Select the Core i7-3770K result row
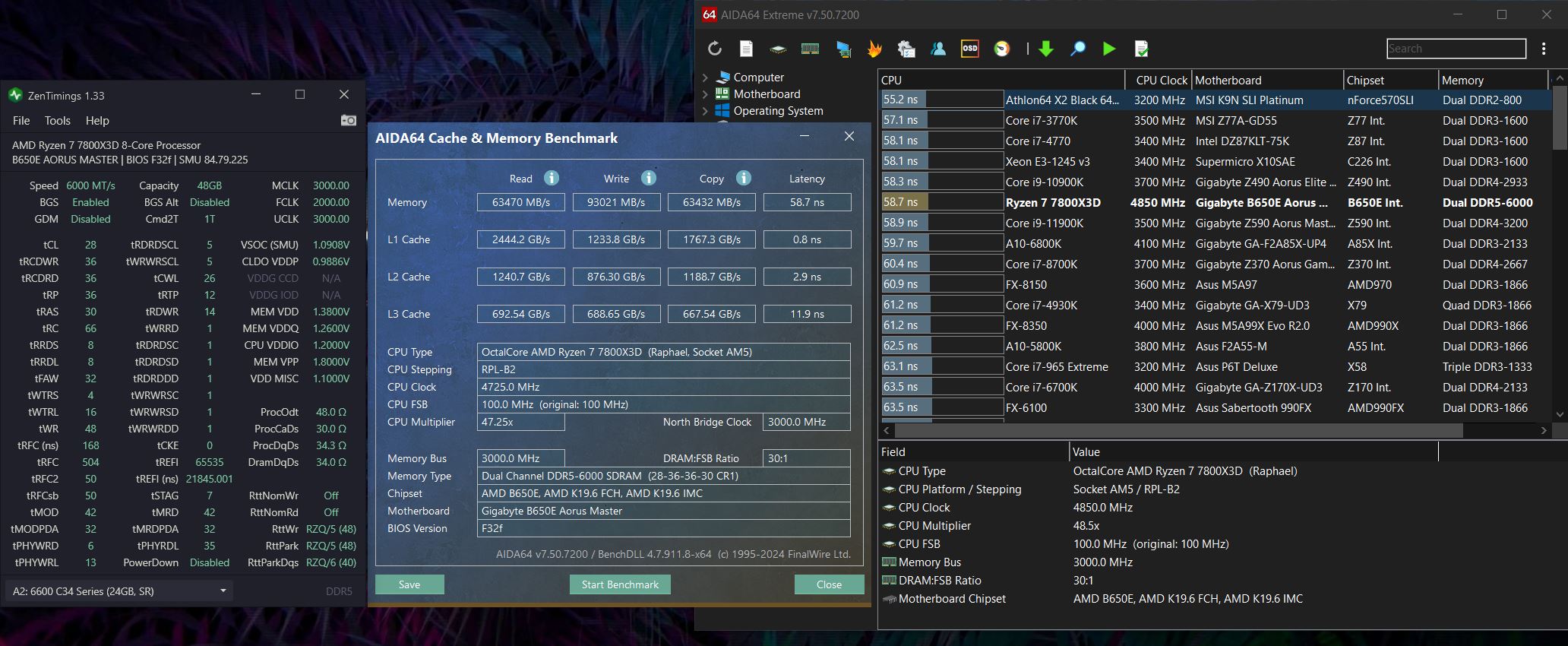 pyautogui.click(x=1214, y=120)
